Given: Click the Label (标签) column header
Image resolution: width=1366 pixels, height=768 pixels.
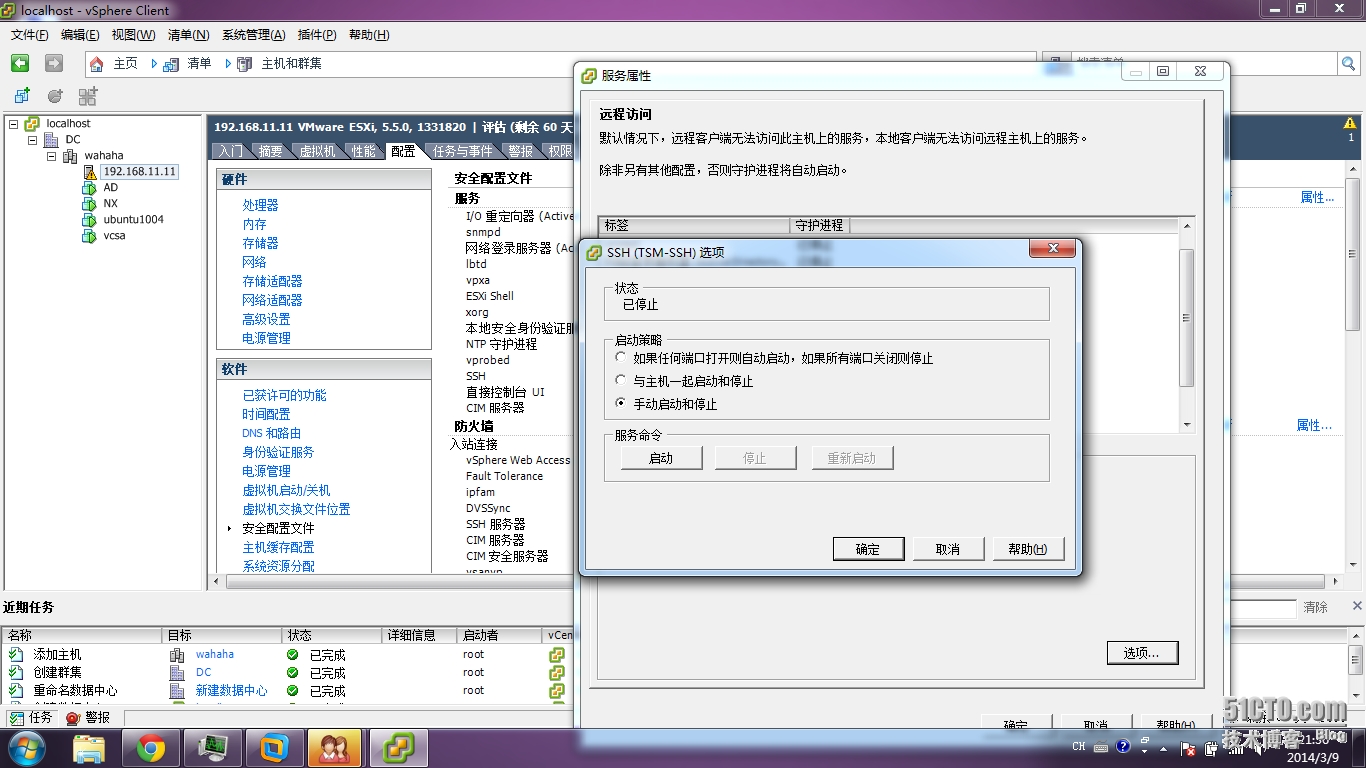Looking at the screenshot, I should (x=694, y=225).
